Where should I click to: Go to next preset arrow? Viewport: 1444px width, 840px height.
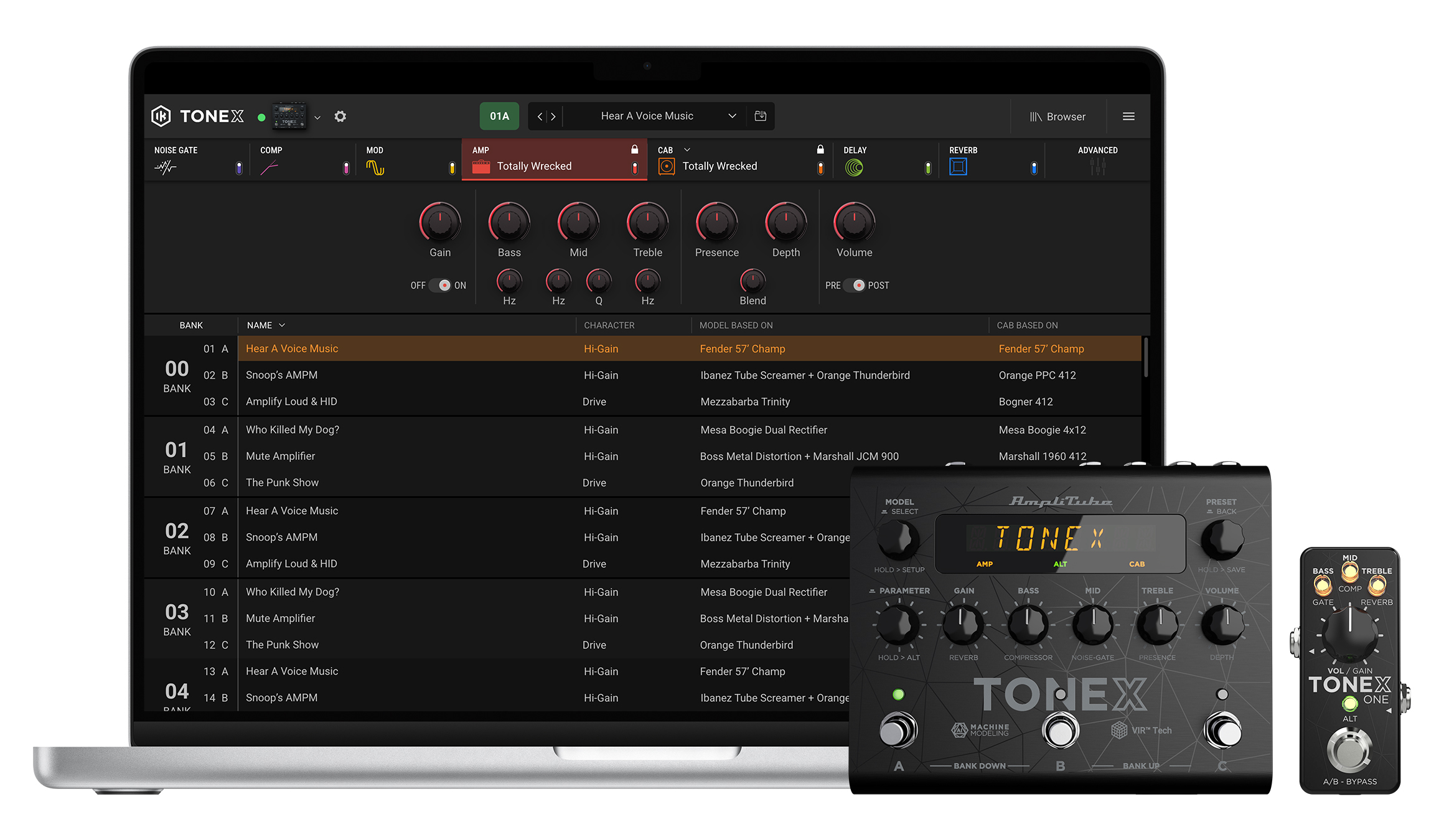tap(553, 116)
